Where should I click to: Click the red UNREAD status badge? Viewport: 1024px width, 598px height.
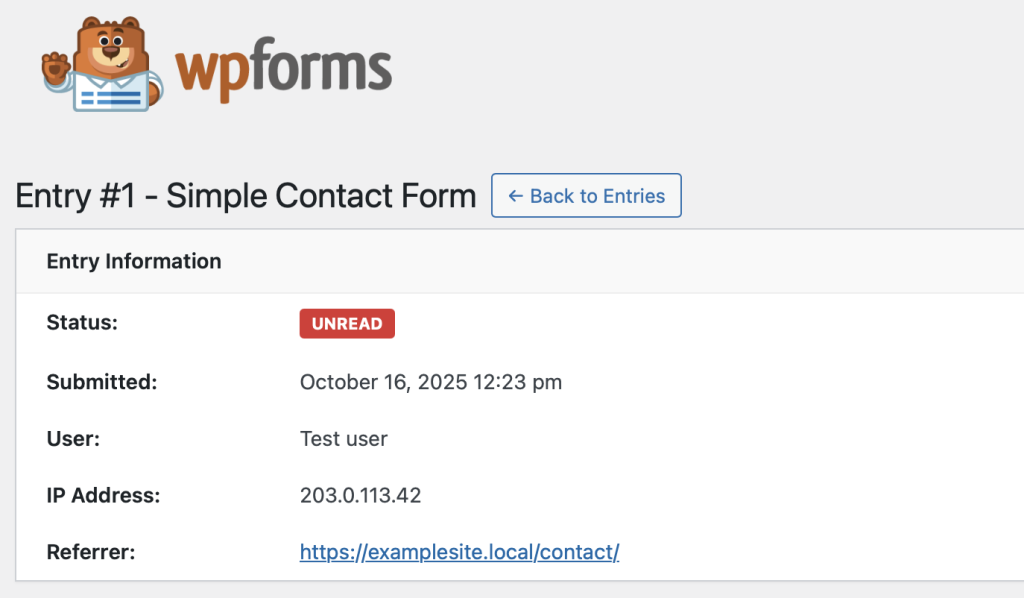click(347, 324)
